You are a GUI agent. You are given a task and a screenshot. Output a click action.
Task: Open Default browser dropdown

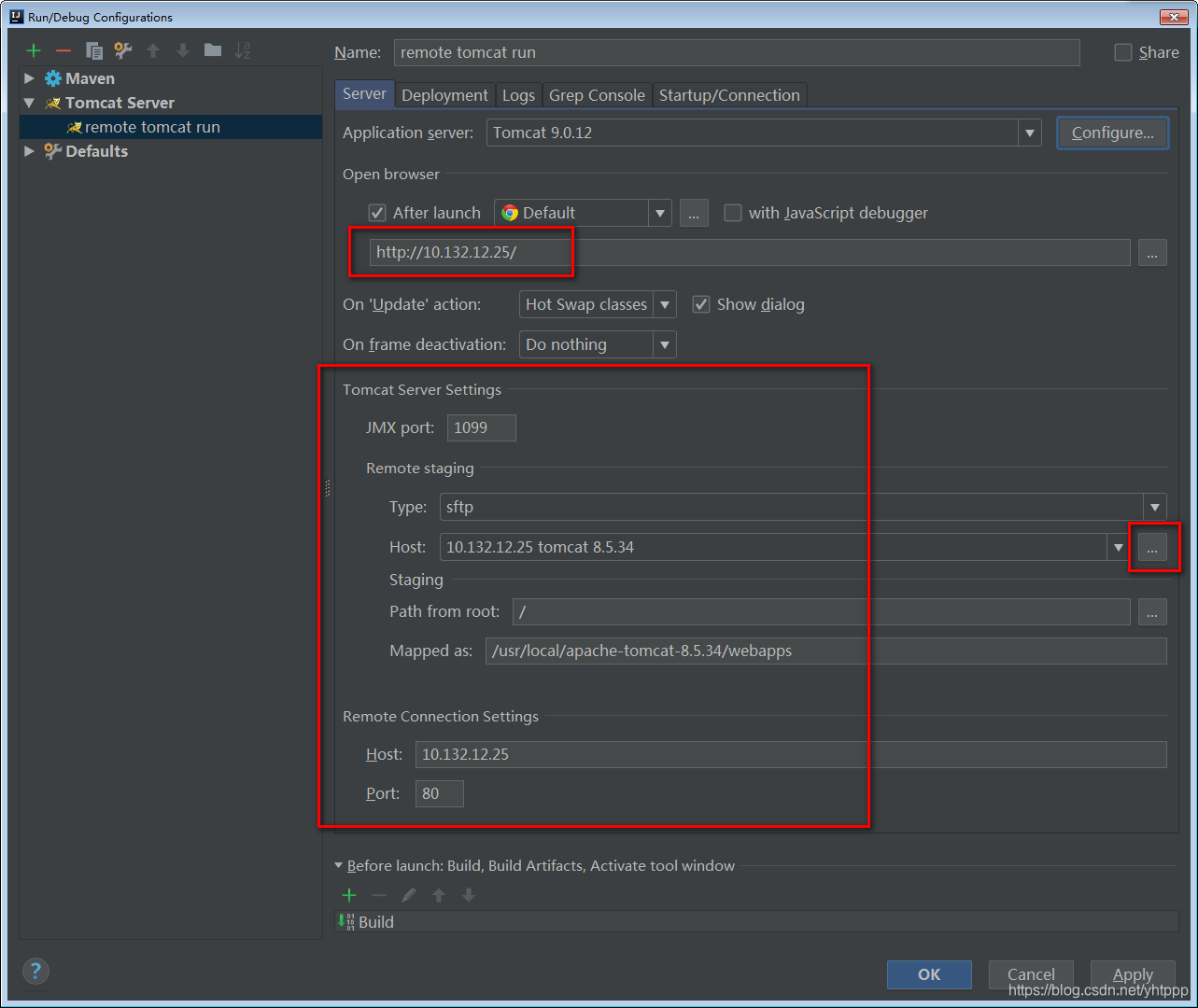(660, 213)
